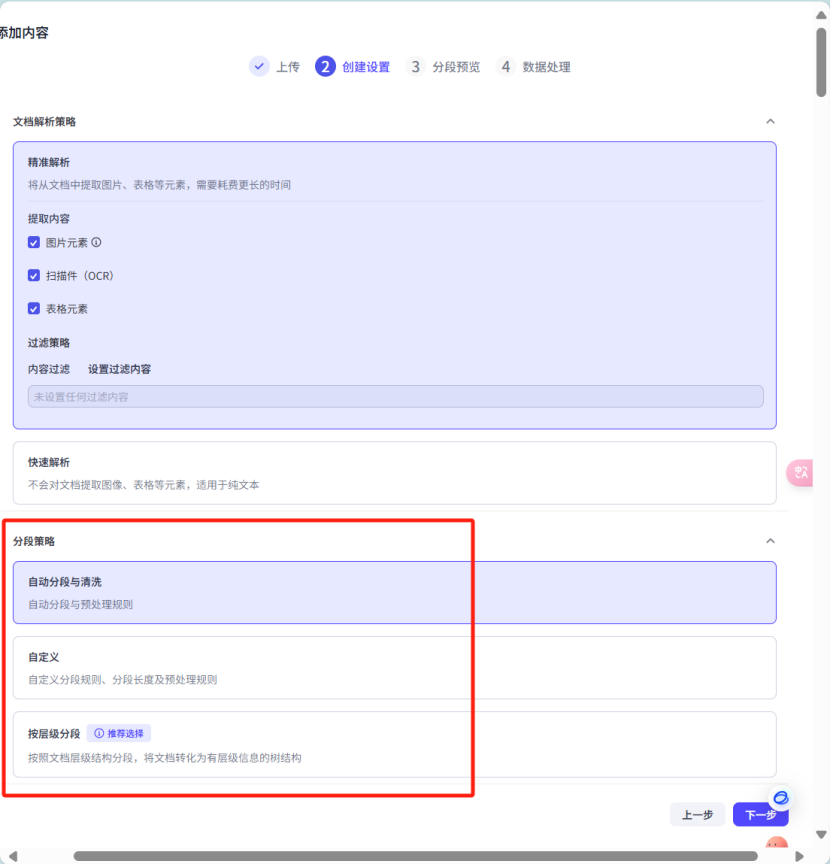Screen dimensions: 831x864
Task: Click the scroll left arrow
Action: tap(13, 856)
